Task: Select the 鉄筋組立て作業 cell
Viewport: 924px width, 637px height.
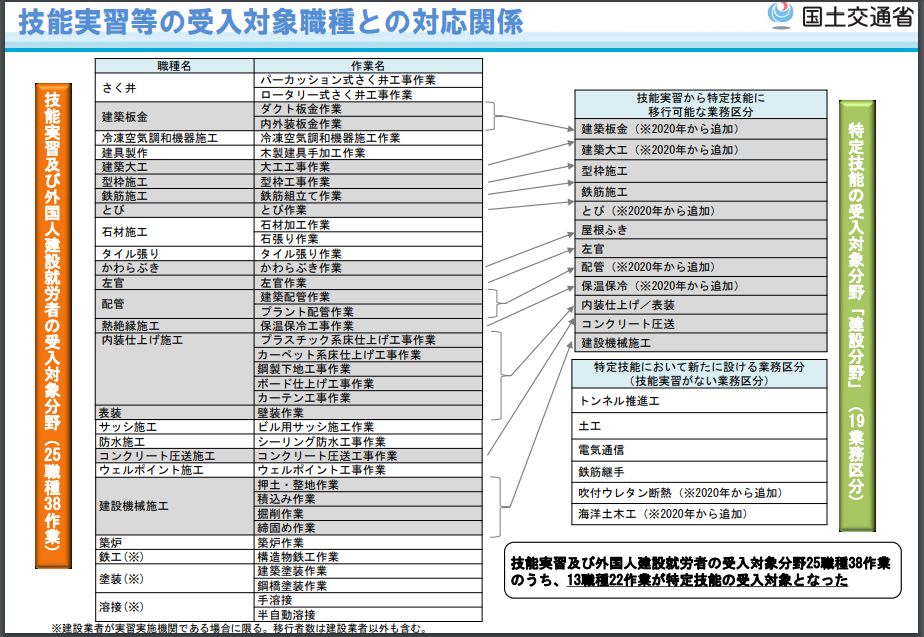Action: coord(368,196)
